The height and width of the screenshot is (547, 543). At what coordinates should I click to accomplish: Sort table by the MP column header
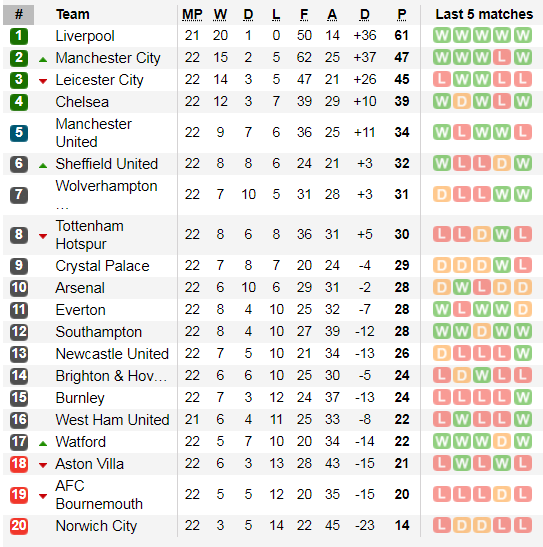(x=192, y=15)
